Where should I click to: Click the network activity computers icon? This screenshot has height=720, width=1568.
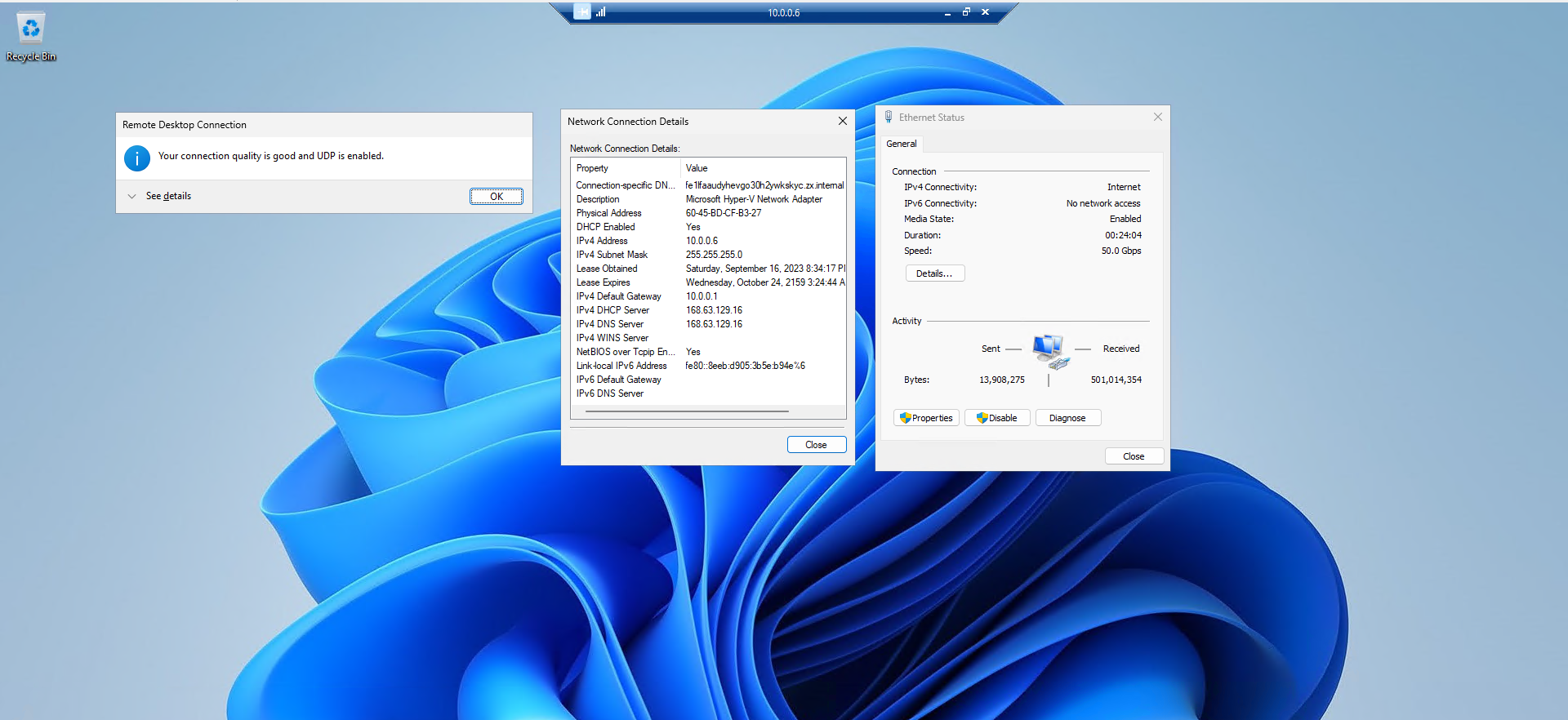[1050, 351]
